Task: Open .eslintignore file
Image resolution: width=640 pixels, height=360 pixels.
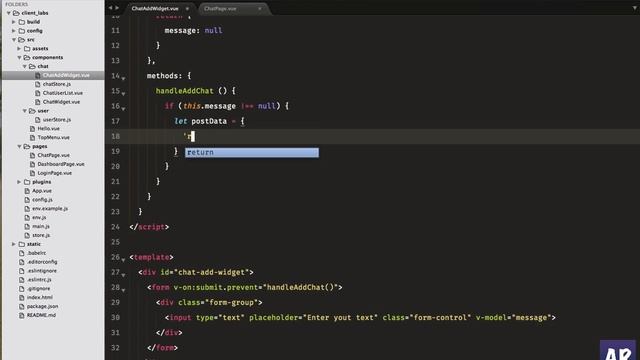Action: click(x=42, y=271)
